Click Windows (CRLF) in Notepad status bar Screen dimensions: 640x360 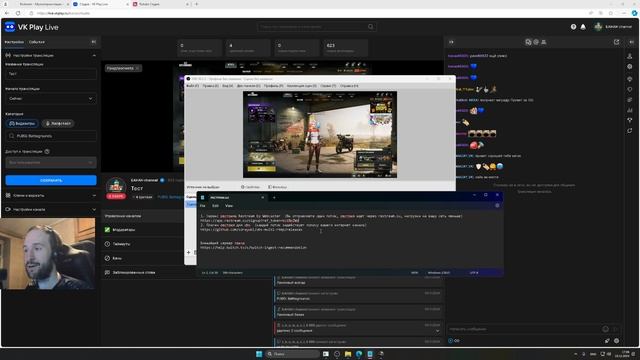tap(439, 273)
